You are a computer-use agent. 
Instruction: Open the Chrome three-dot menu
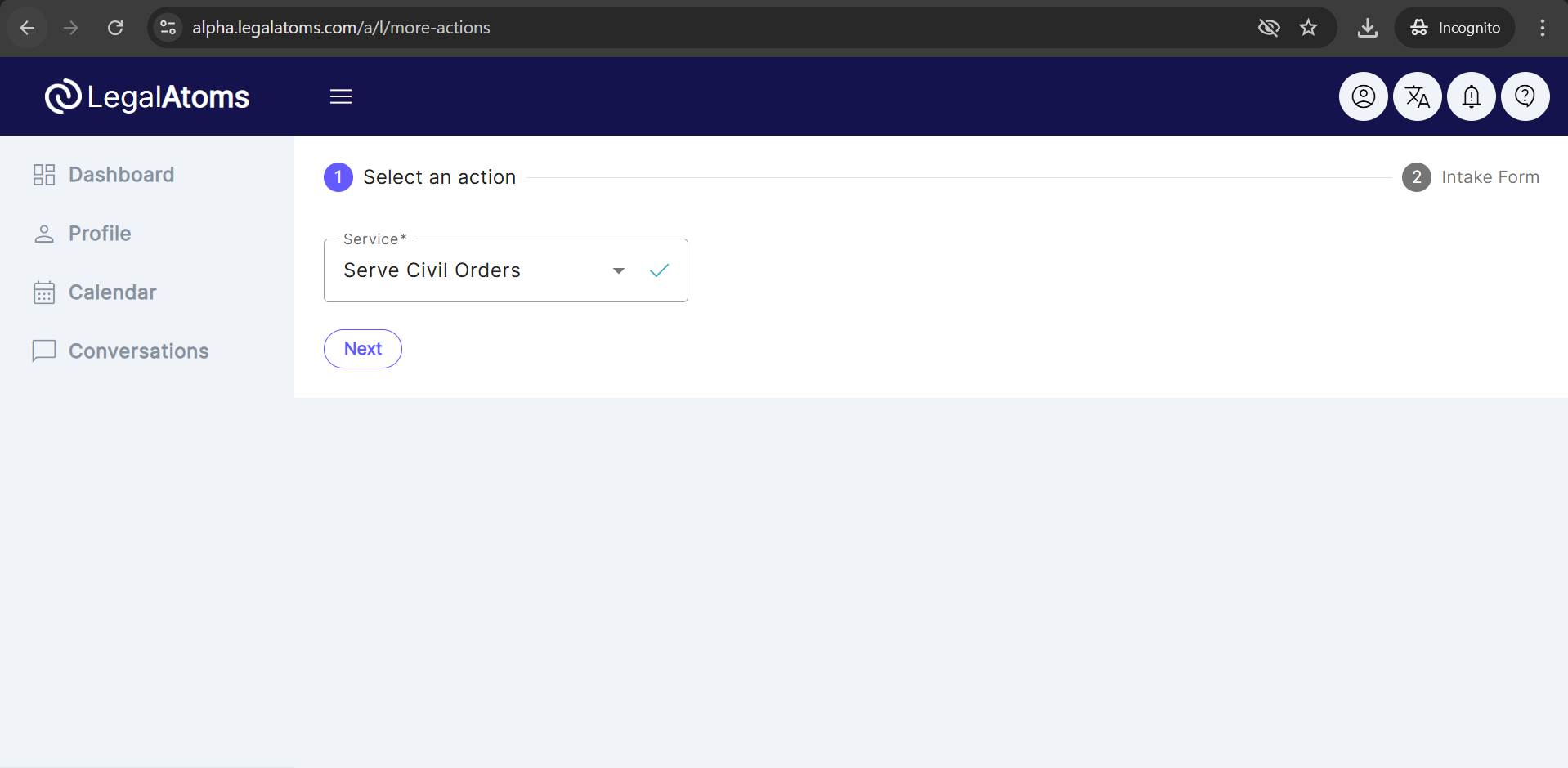pos(1542,28)
